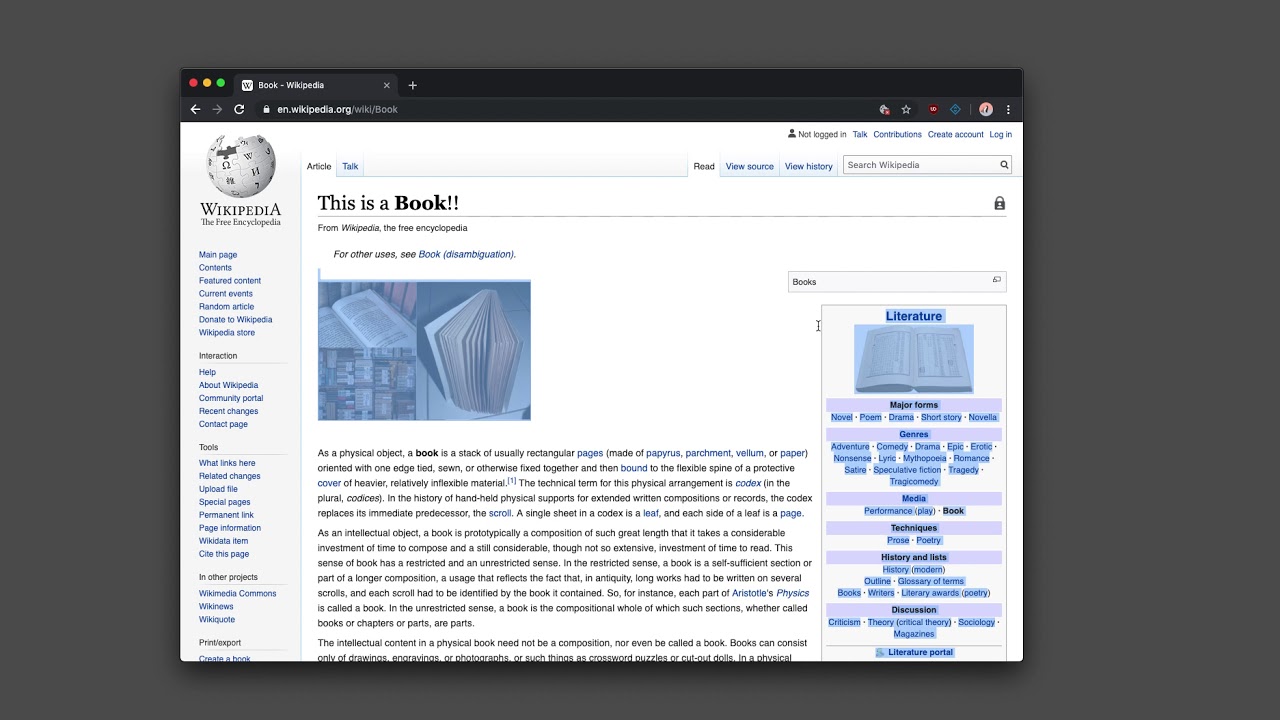1280x720 pixels.
Task: Open the Literature heading link in infobox
Action: (914, 316)
